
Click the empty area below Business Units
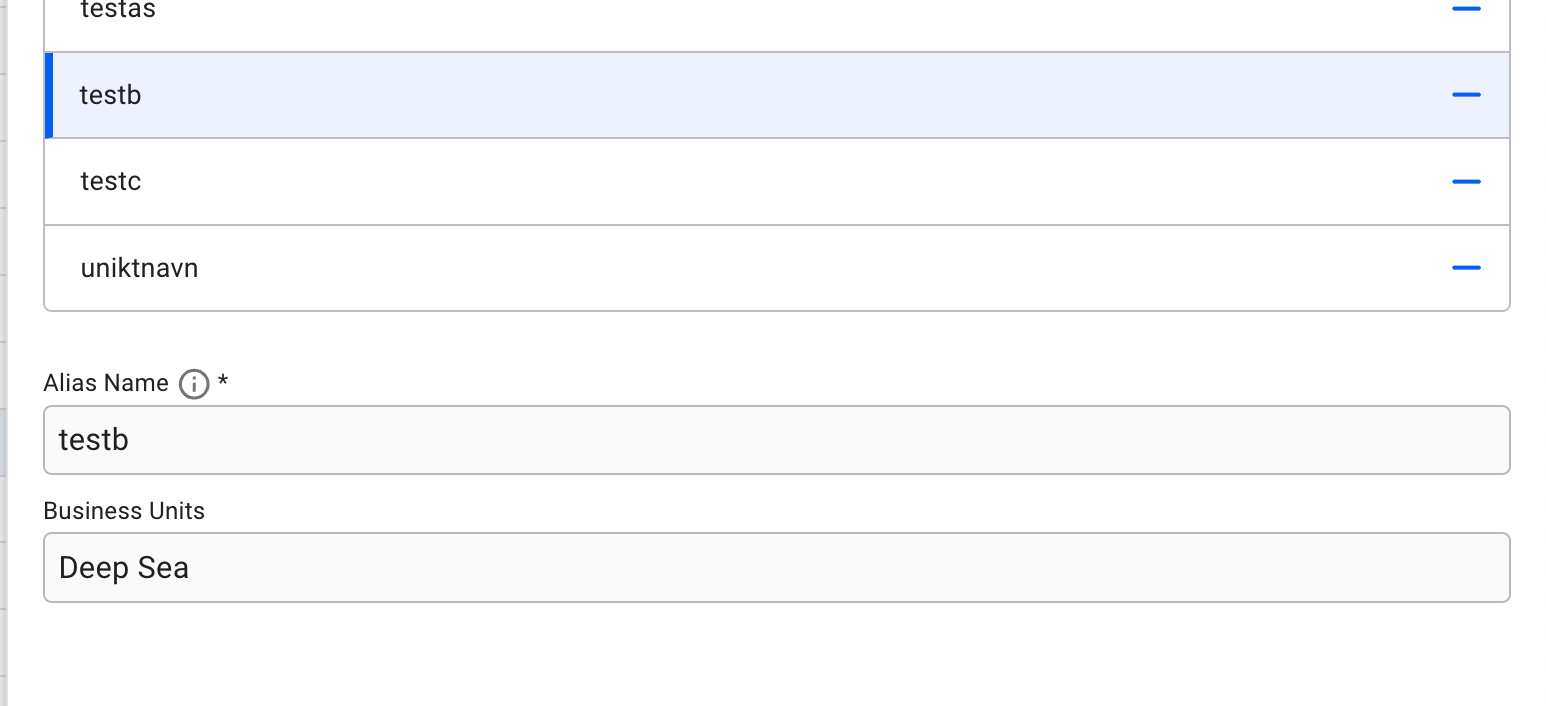pos(776,655)
